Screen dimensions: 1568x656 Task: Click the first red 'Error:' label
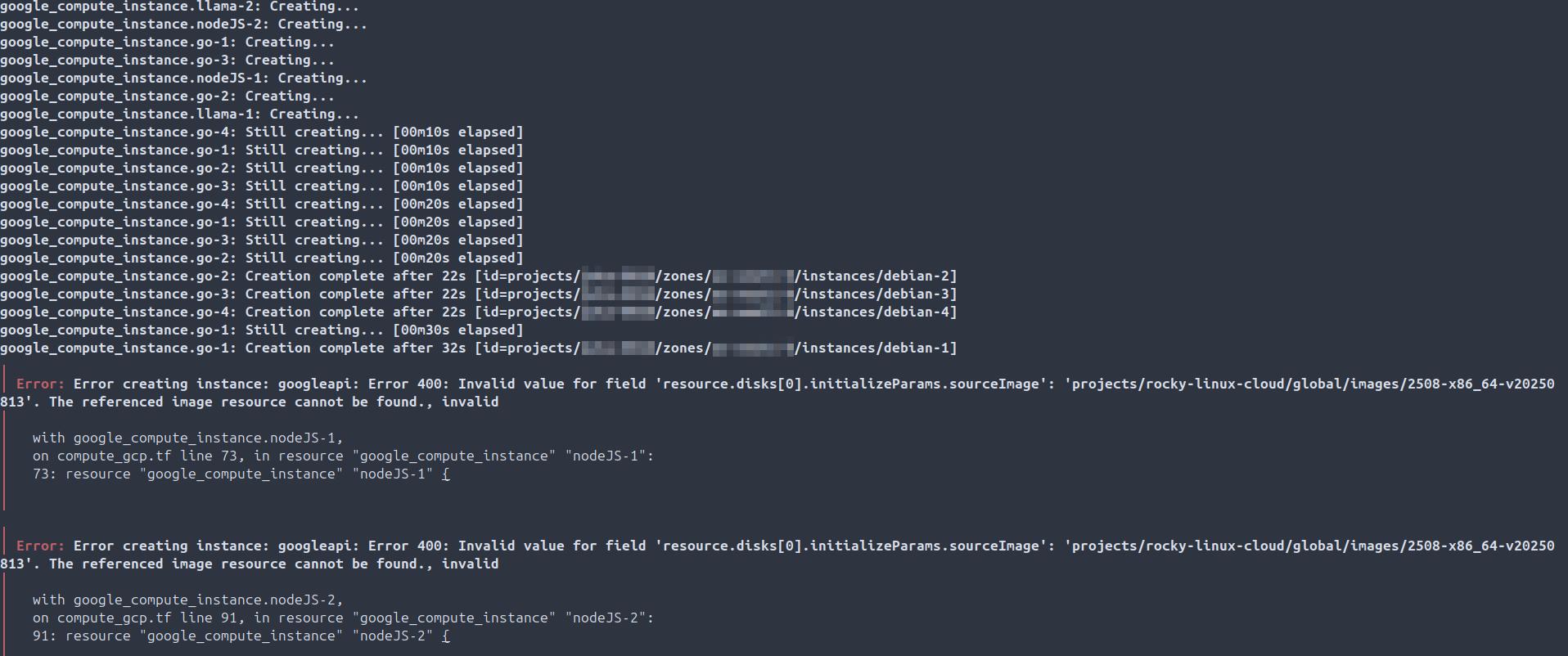click(40, 384)
